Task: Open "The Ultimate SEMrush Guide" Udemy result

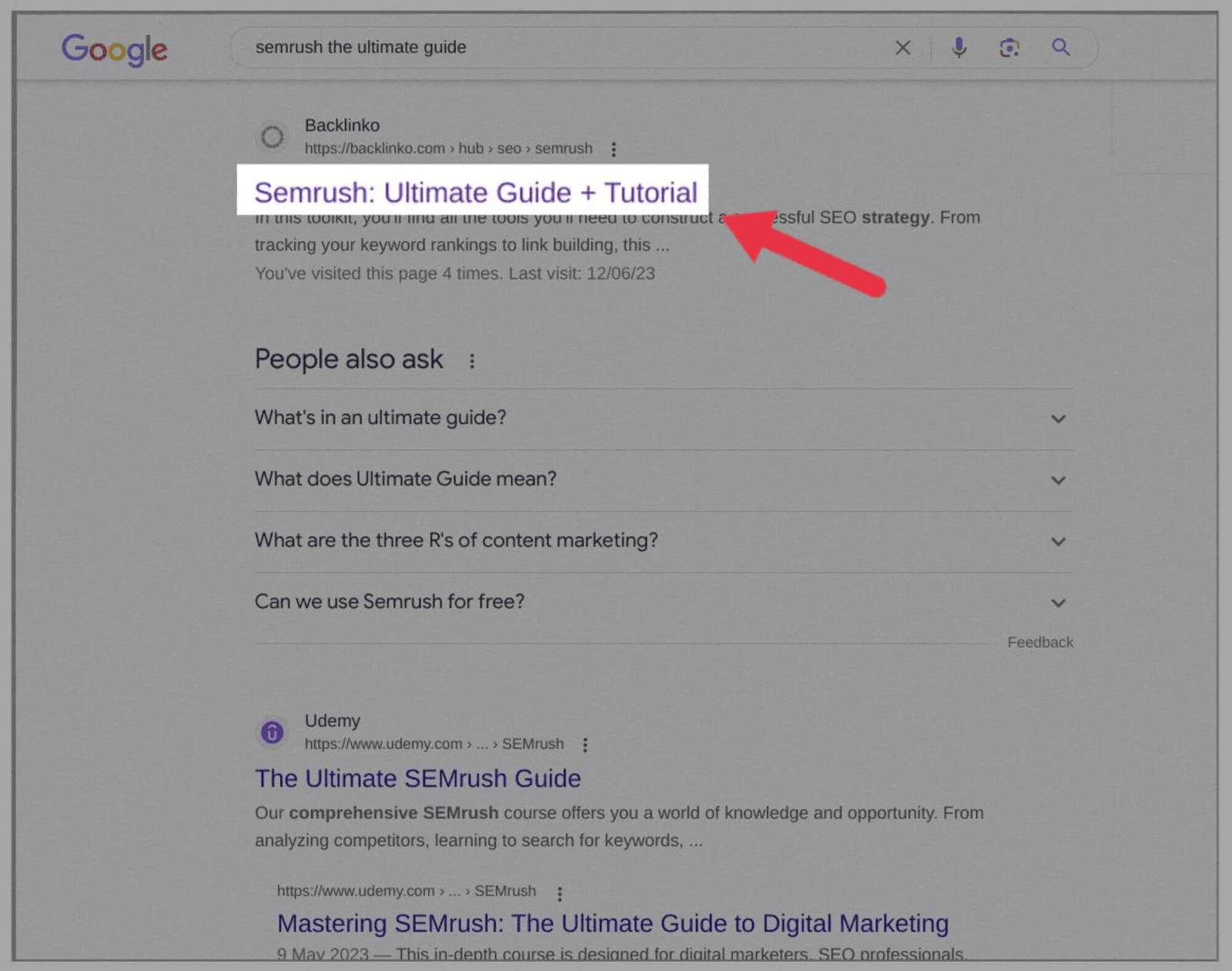Action: coord(418,778)
